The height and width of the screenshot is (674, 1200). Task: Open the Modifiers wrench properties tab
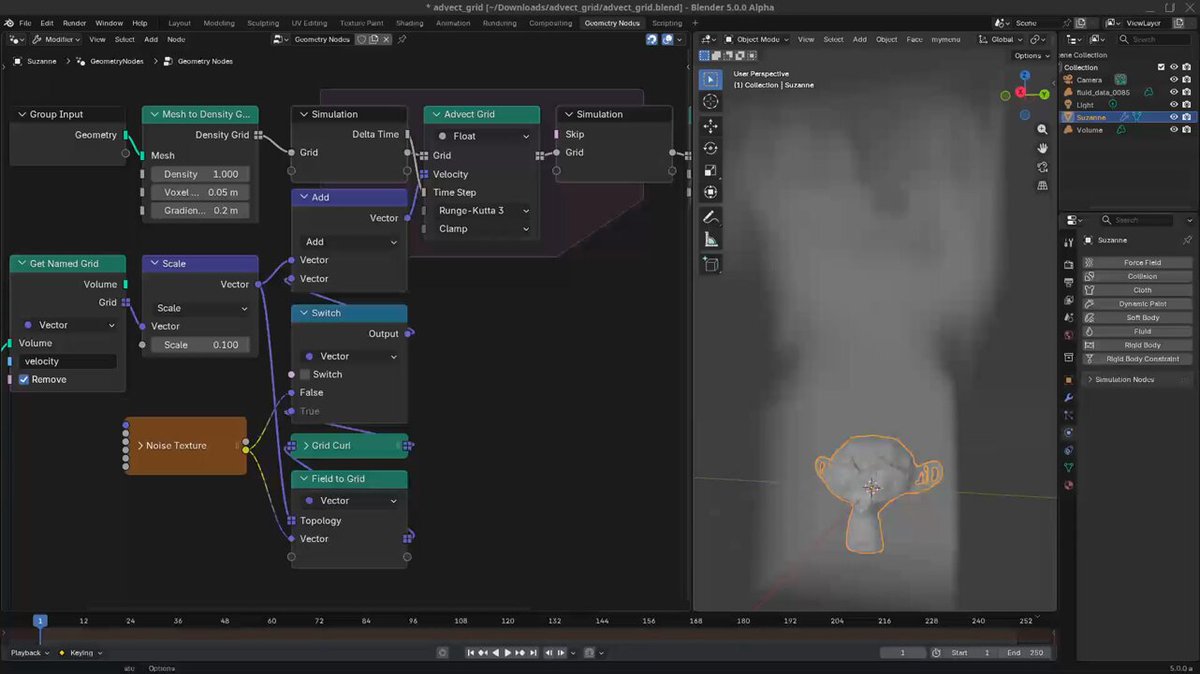click(x=1068, y=398)
